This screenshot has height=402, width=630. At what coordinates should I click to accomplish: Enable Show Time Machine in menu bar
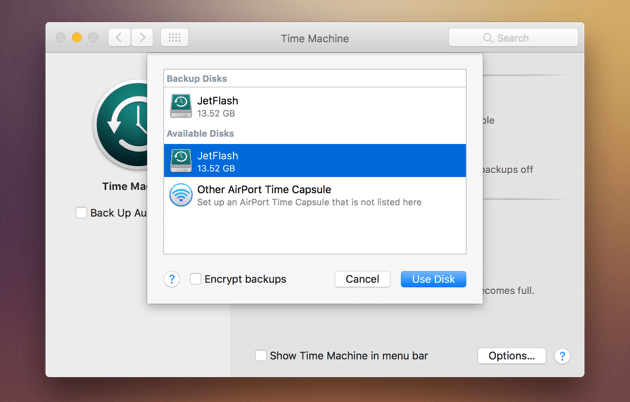(261, 355)
